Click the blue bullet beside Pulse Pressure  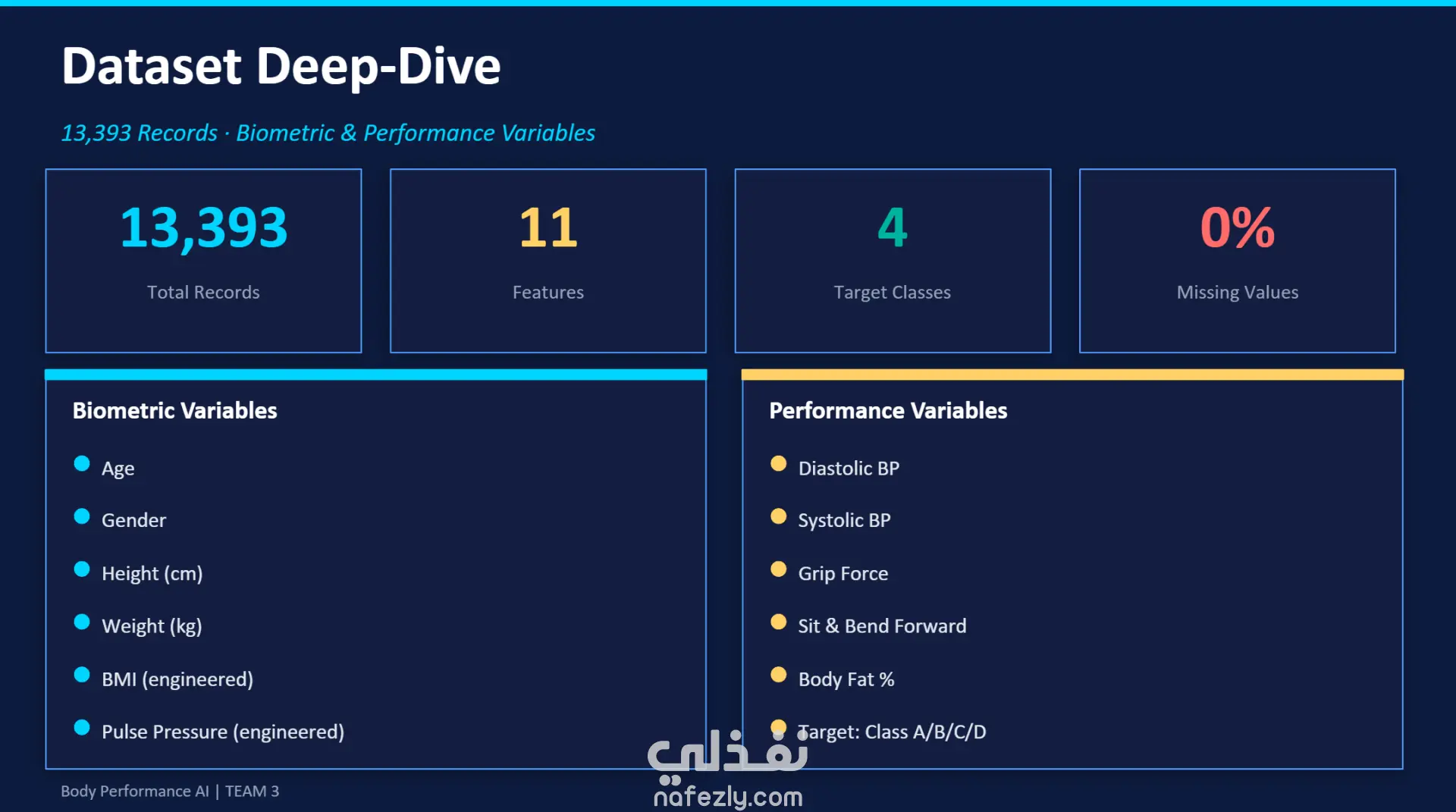tap(82, 728)
